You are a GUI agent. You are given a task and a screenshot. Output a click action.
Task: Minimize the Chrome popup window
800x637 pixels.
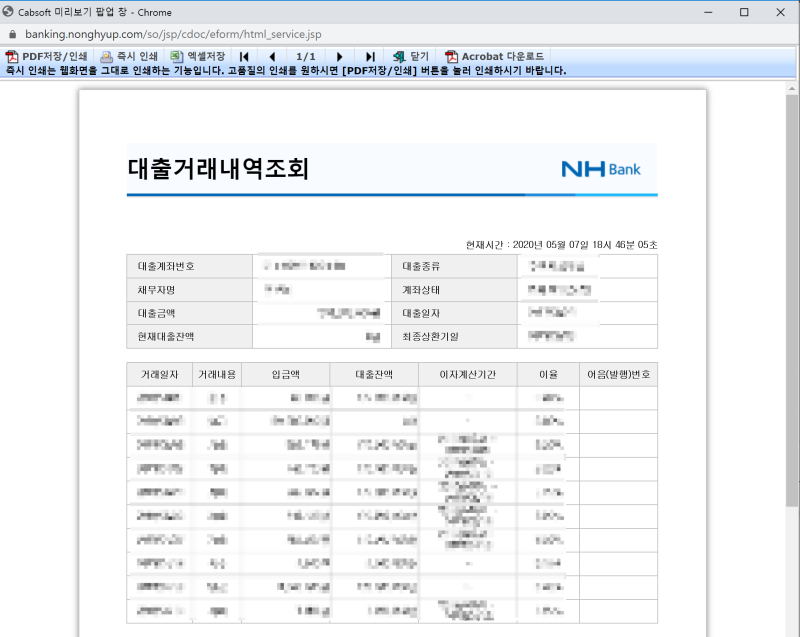pos(708,12)
